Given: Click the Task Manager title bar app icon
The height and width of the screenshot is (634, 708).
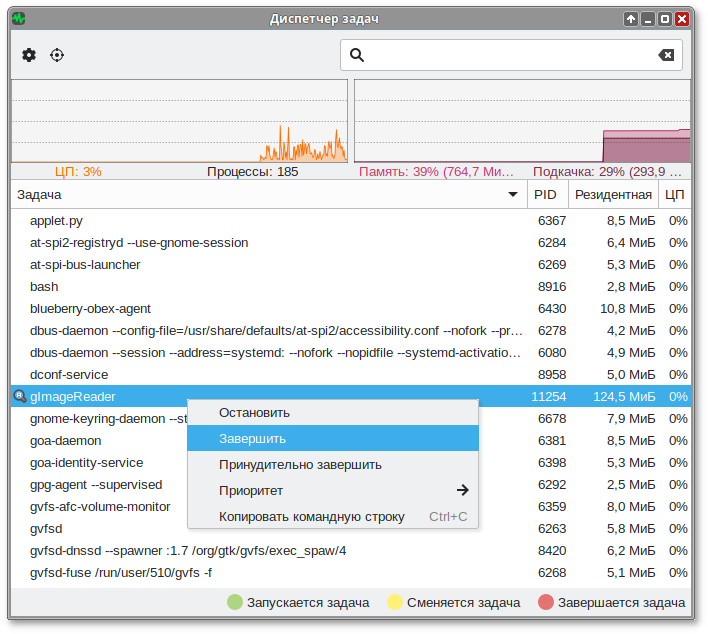Looking at the screenshot, I should click(x=18, y=19).
